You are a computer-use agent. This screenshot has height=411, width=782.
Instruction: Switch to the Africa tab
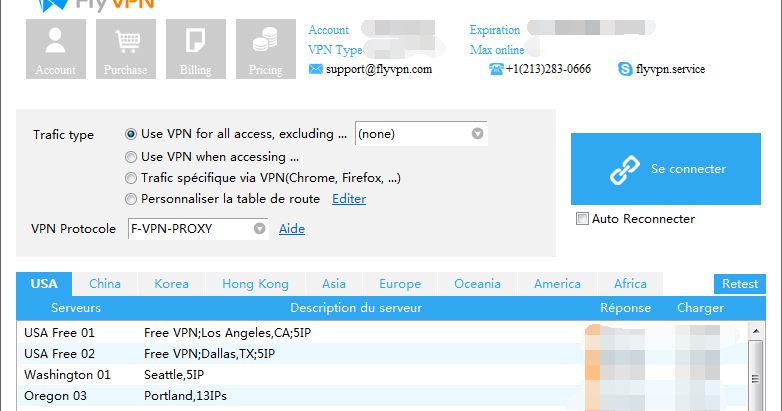point(630,284)
